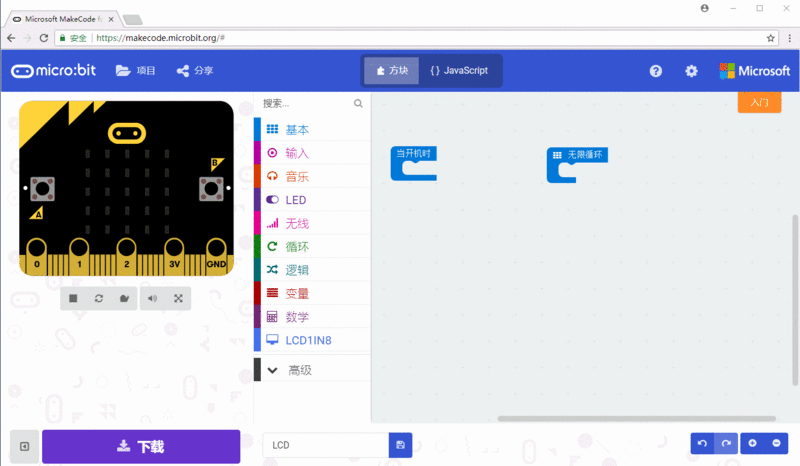Open the 项目 projects menu
The height and width of the screenshot is (466, 800).
point(135,70)
